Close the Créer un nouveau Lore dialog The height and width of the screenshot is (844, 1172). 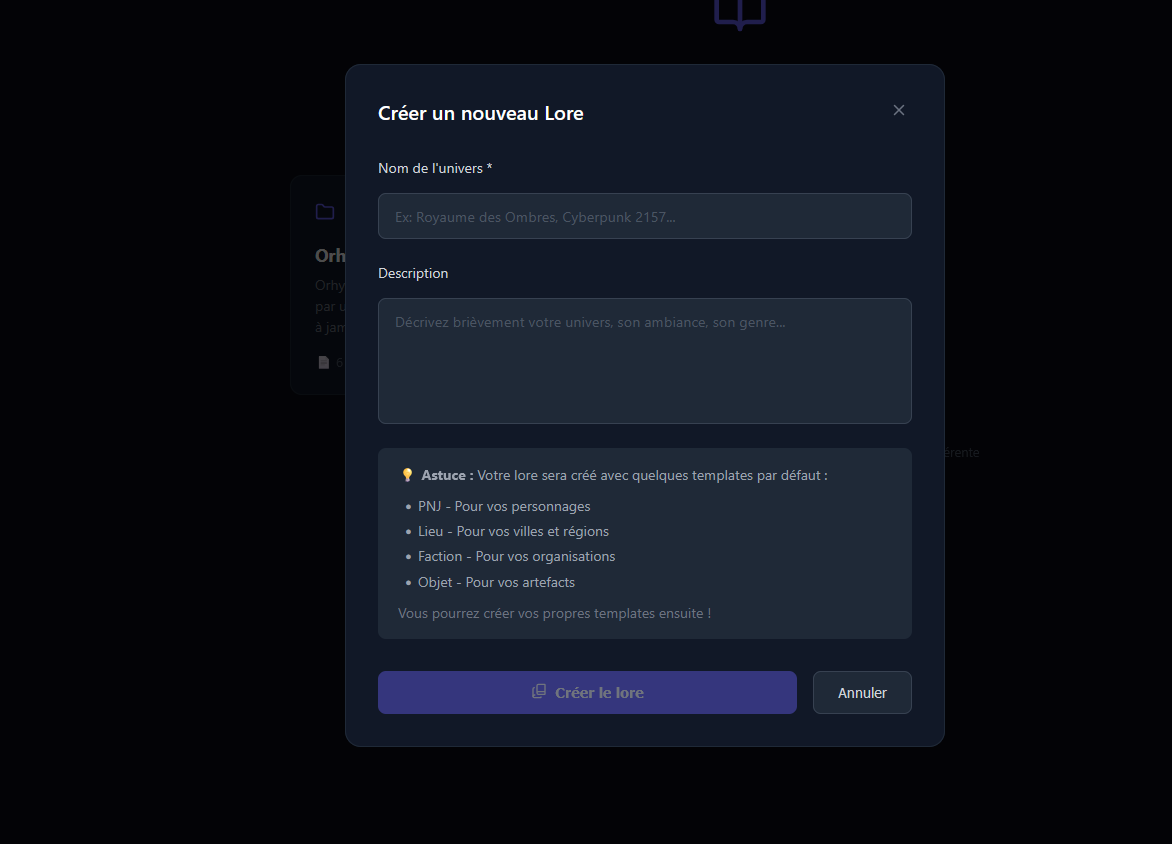pos(898,111)
